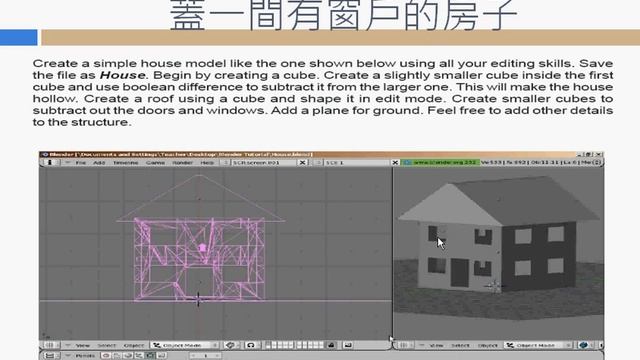Switch to Shading context buttons icon
640x360 pixels.
pos(128,356)
